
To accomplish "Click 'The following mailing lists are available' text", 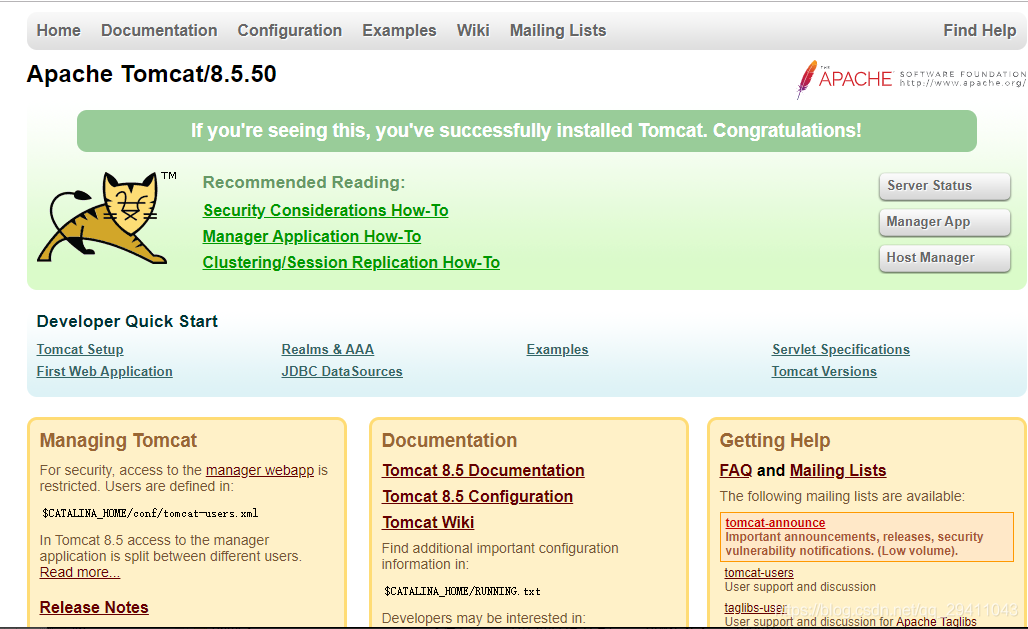I will [x=842, y=497].
